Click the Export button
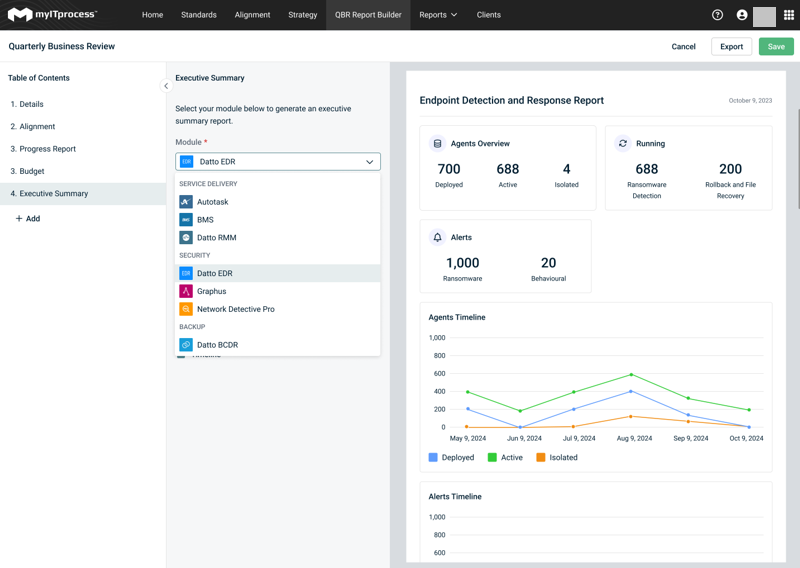This screenshot has height=568, width=800. click(x=731, y=46)
